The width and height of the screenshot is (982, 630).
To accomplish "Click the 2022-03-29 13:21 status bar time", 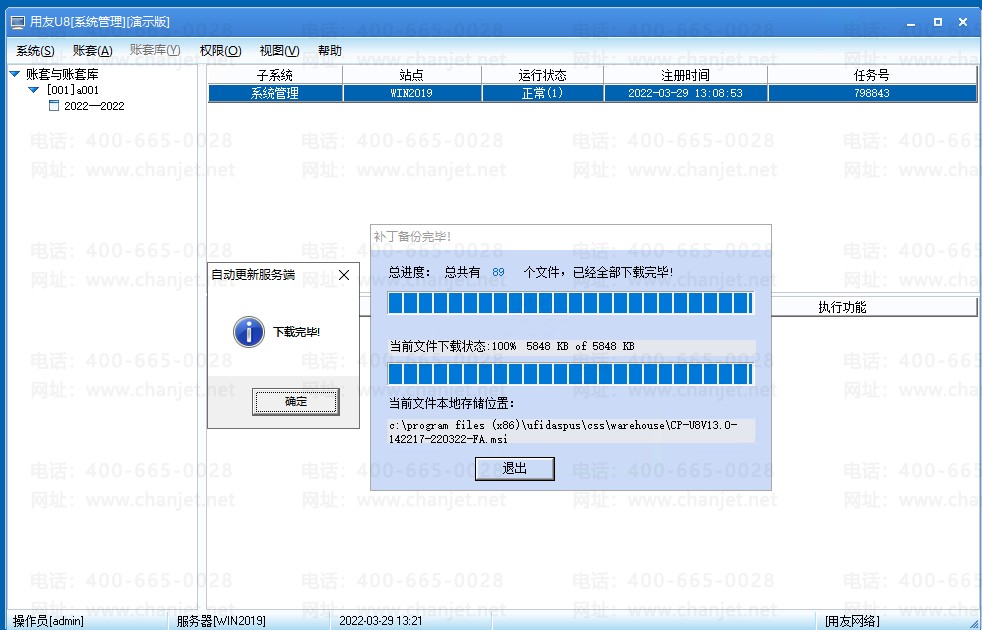I will point(381,621).
